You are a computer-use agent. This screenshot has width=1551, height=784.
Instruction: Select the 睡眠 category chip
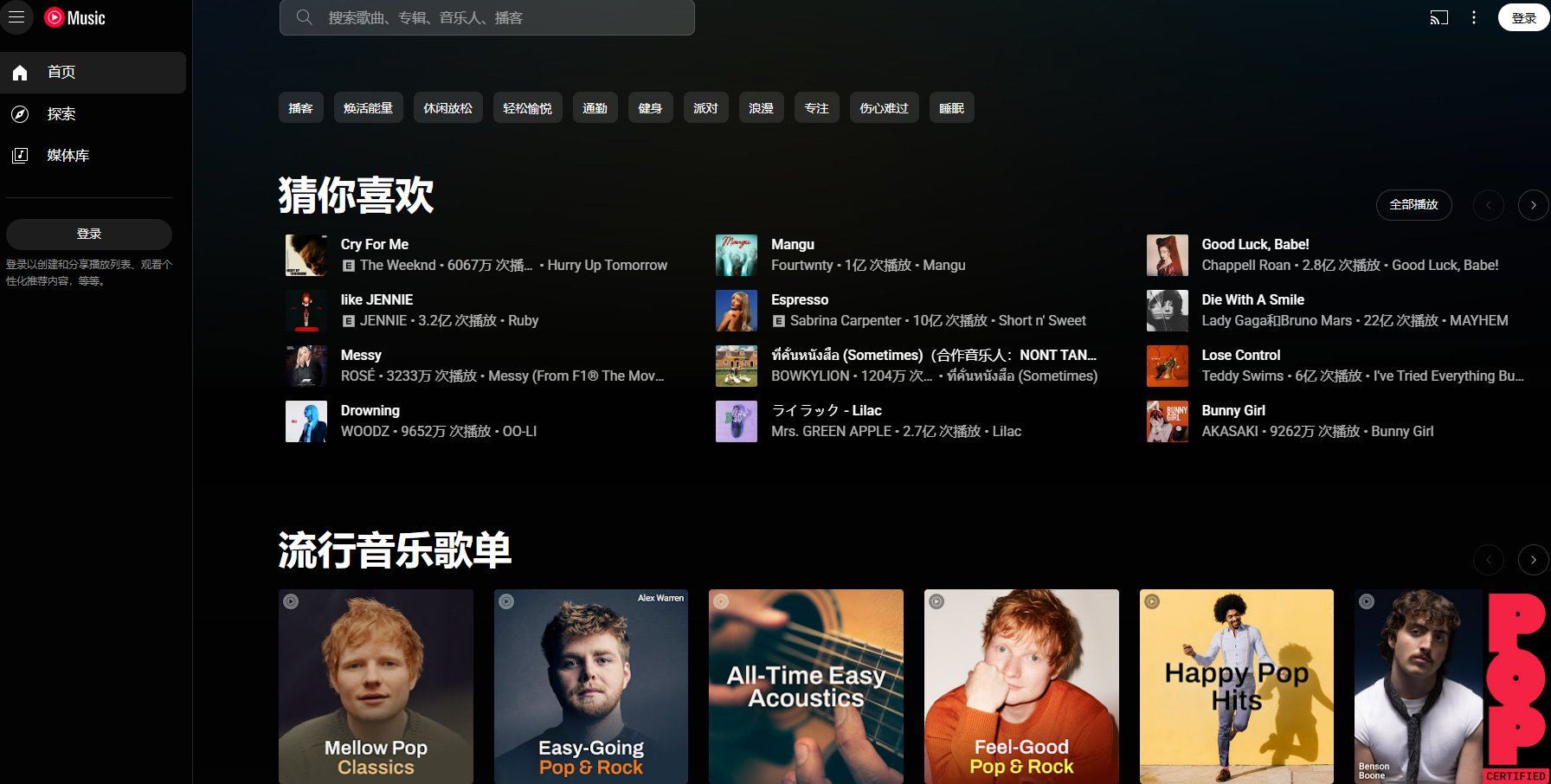(x=952, y=108)
